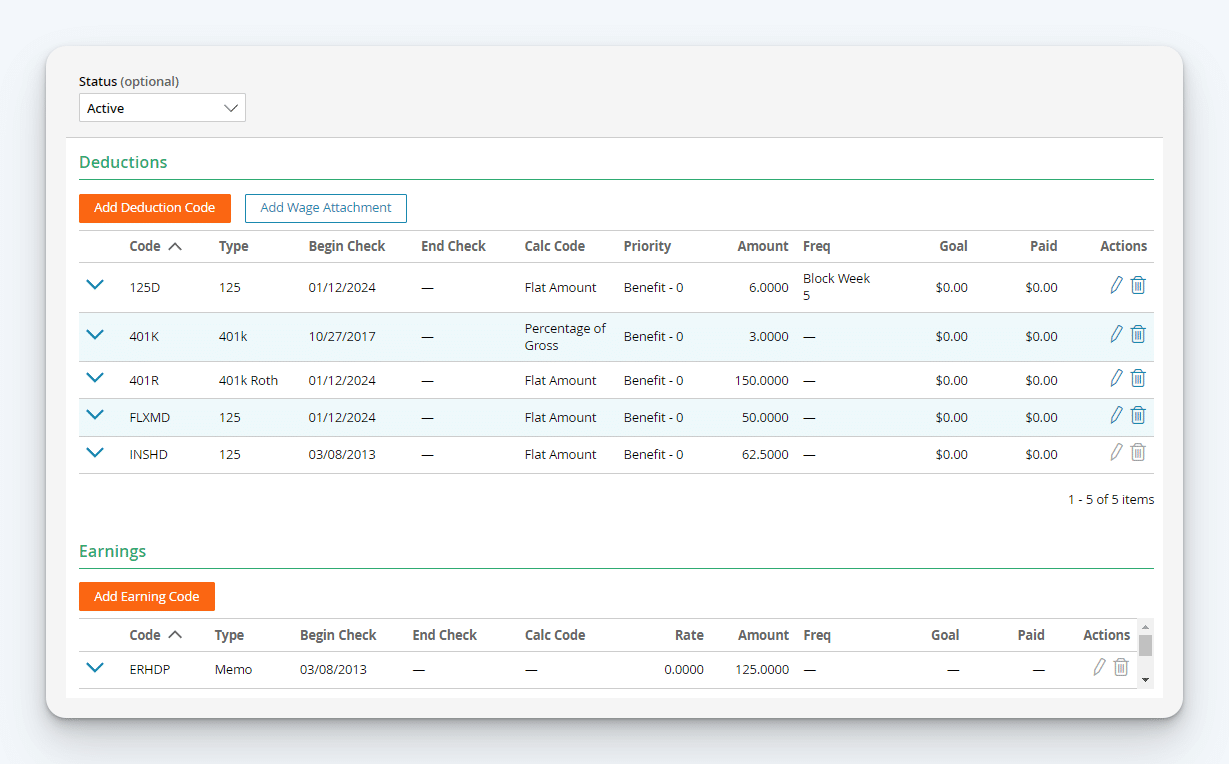Edit the 401K deduction entry
Image resolution: width=1229 pixels, height=764 pixels.
(x=1116, y=334)
